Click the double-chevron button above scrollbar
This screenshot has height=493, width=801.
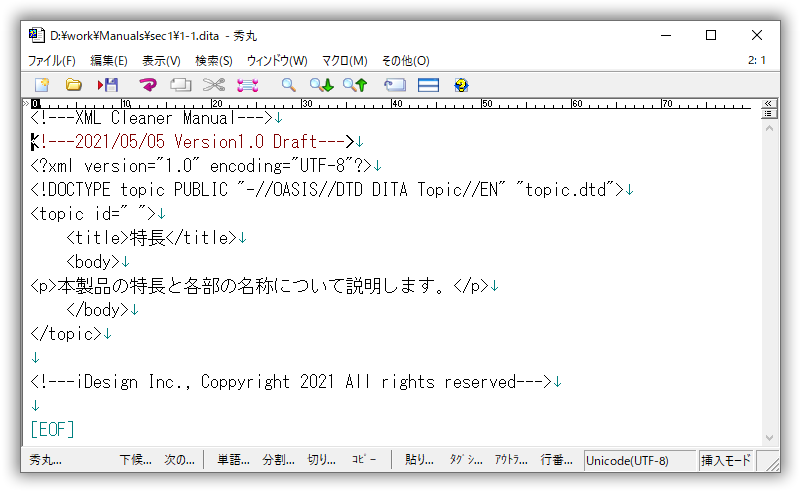click(767, 103)
